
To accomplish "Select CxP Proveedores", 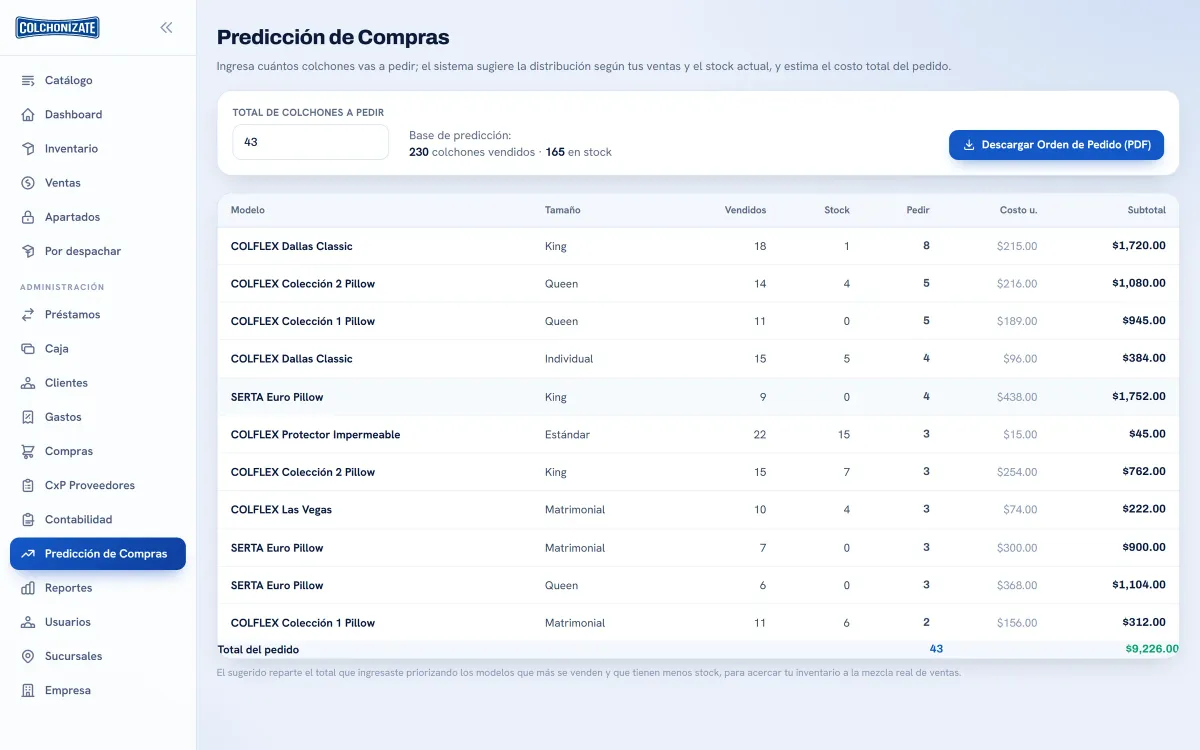I will [x=98, y=485].
